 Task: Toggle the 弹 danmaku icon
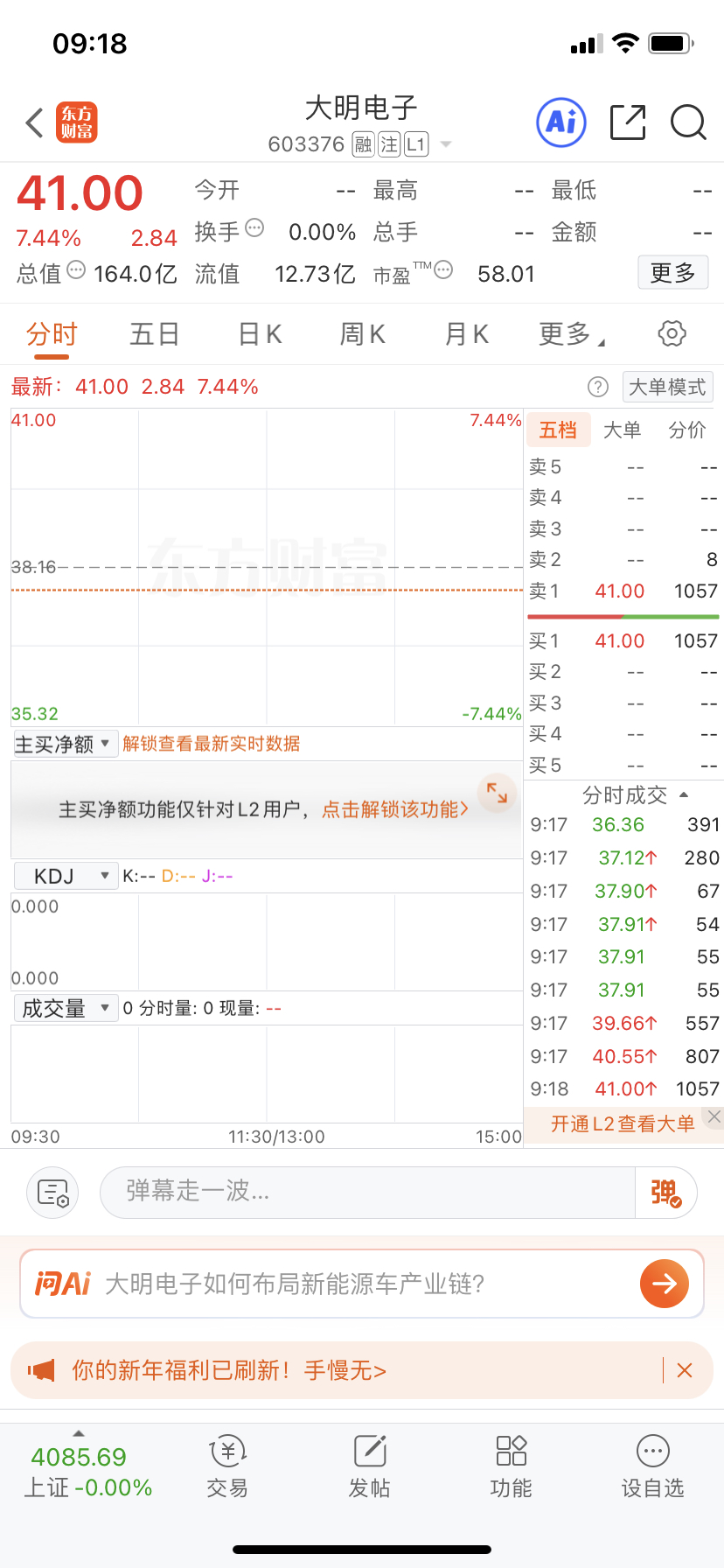click(665, 1193)
